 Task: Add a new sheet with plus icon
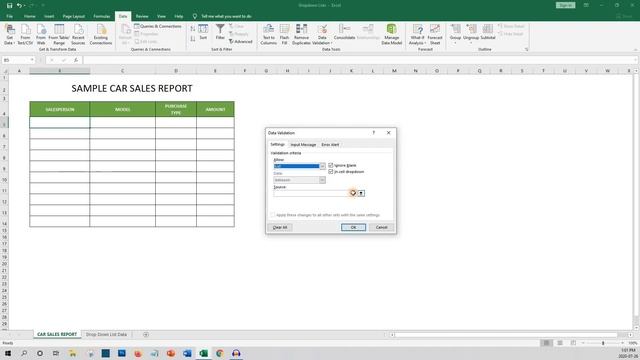point(146,334)
